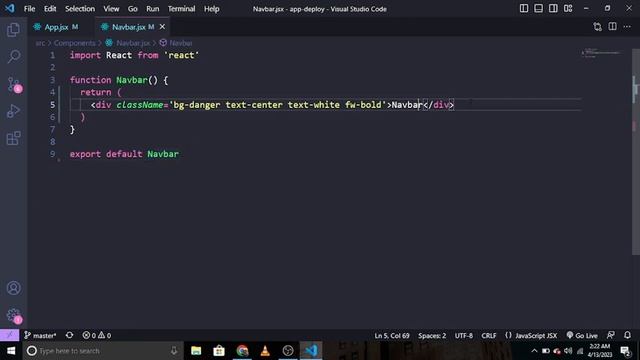The width and height of the screenshot is (640, 360).
Task: Open the Extensions view
Action: point(13,138)
